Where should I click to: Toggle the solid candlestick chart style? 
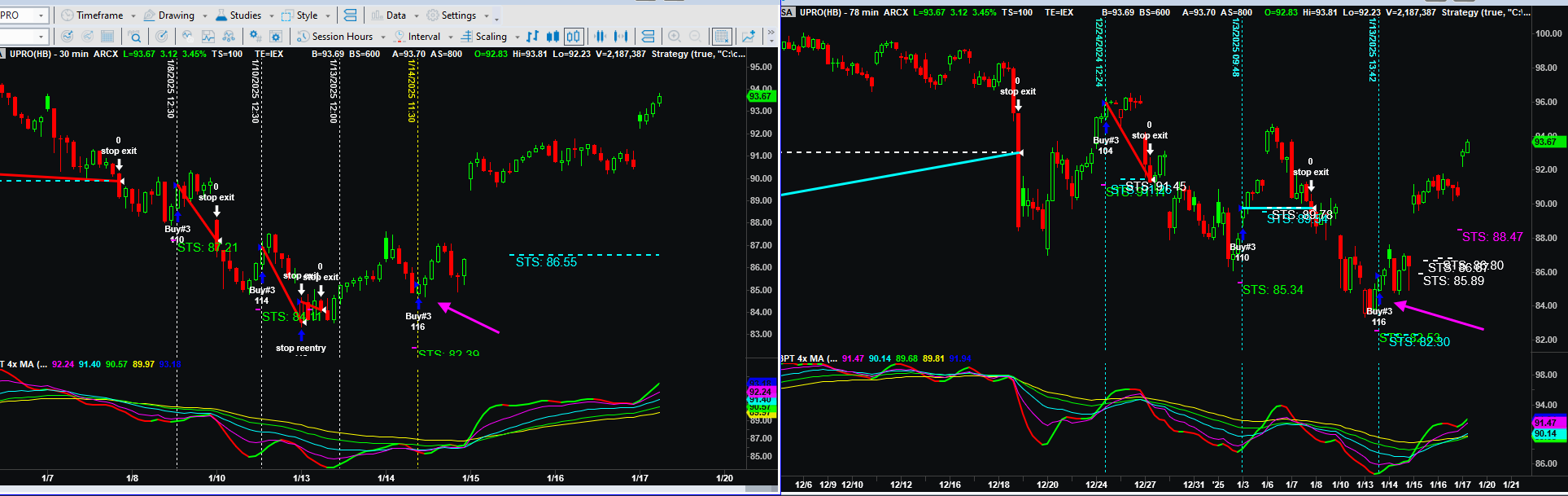tap(553, 37)
